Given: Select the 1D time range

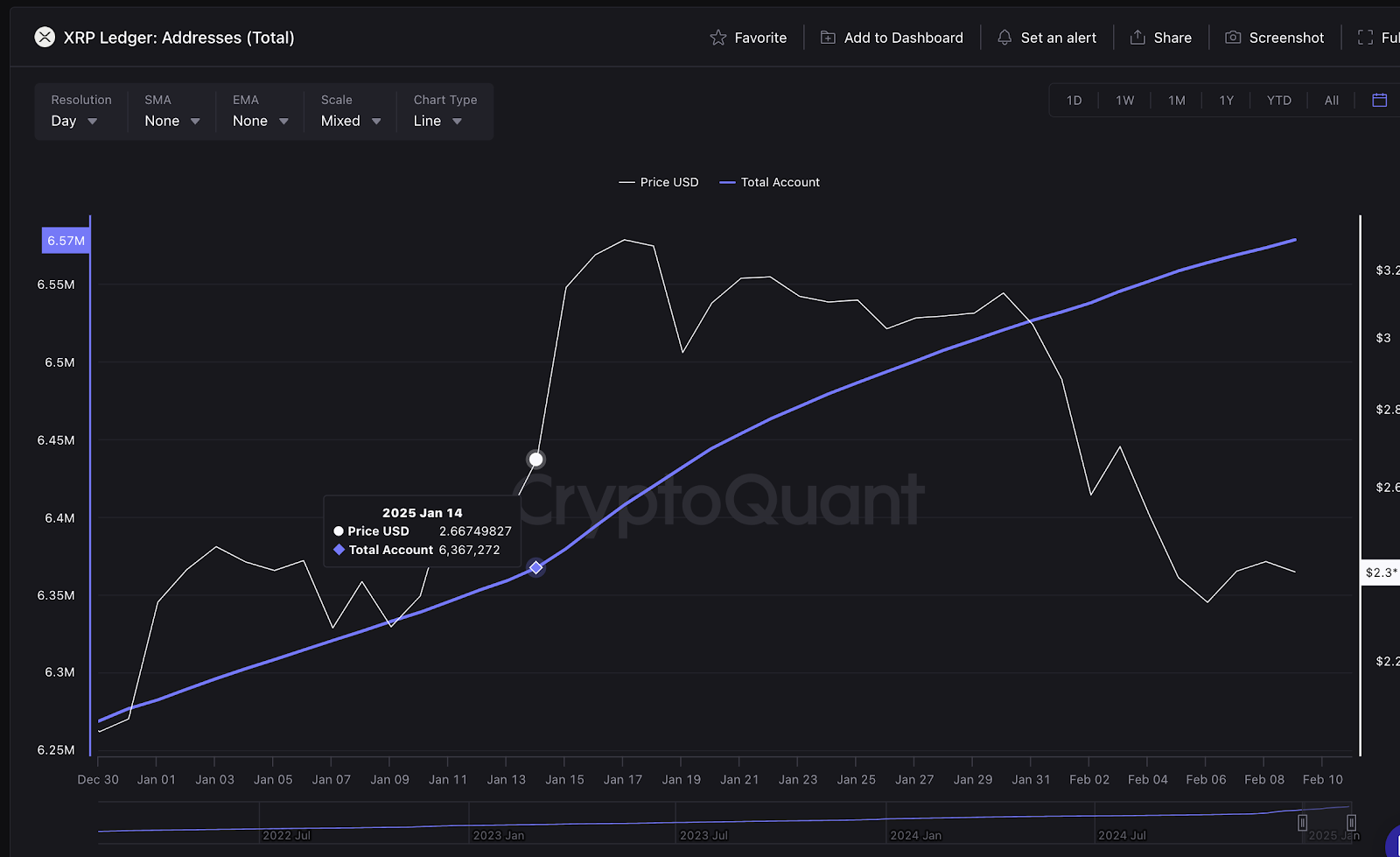Looking at the screenshot, I should pyautogui.click(x=1074, y=101).
